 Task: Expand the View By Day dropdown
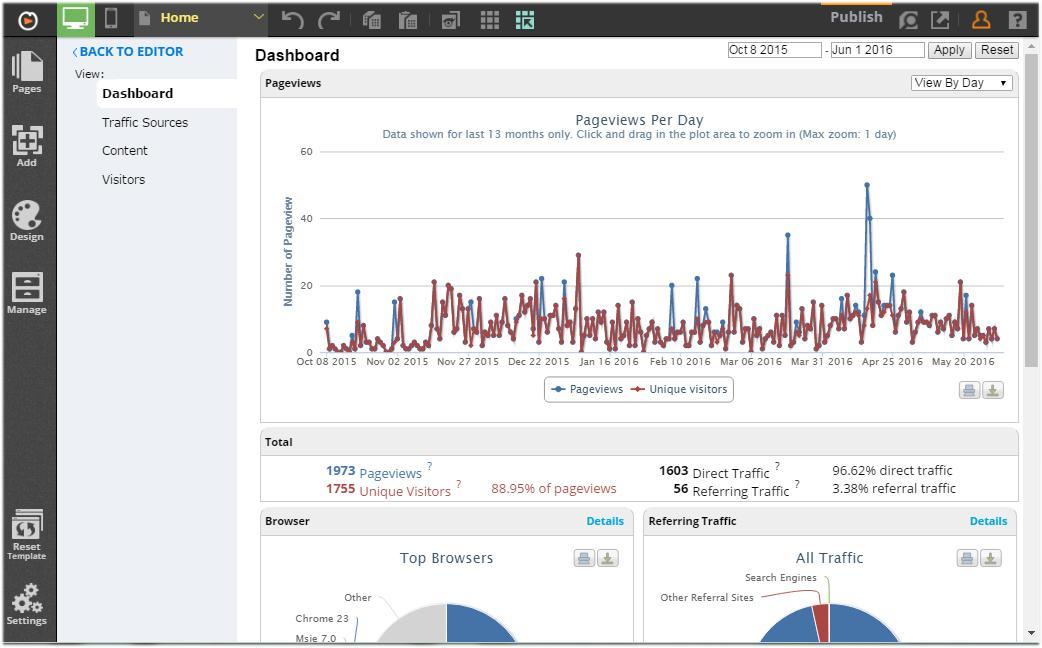(x=962, y=83)
